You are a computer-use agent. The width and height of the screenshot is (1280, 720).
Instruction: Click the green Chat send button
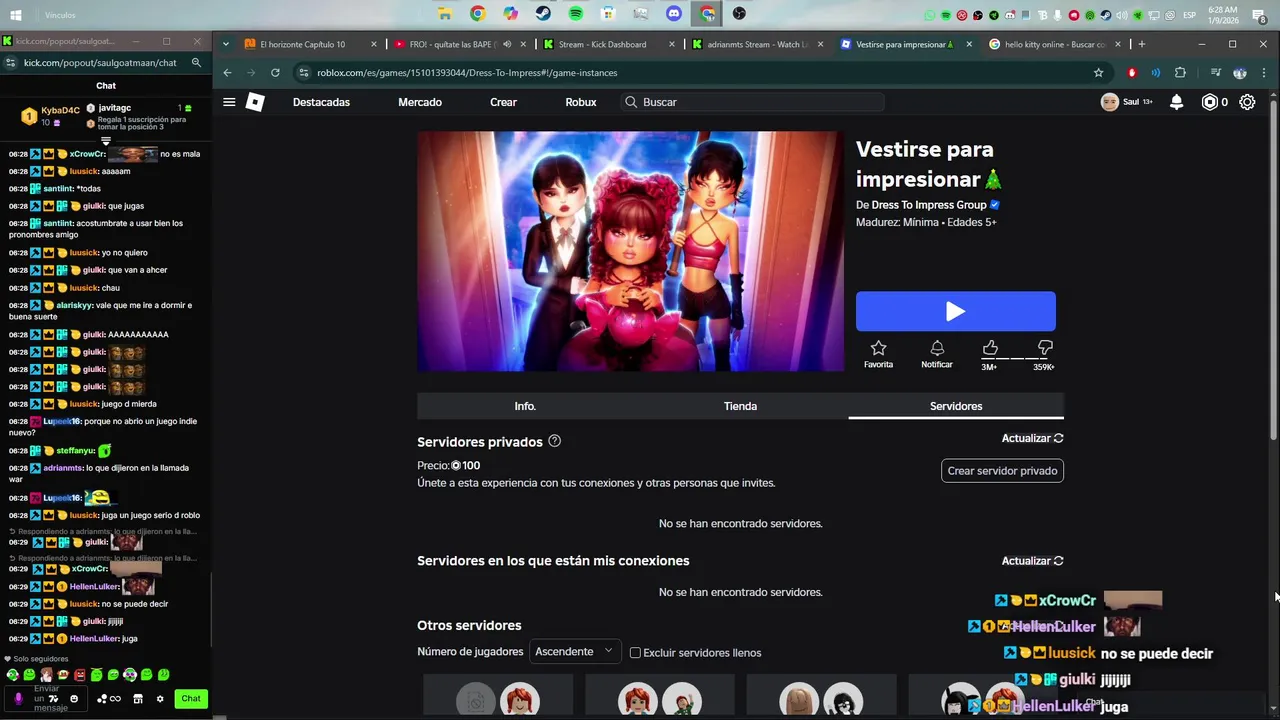191,699
